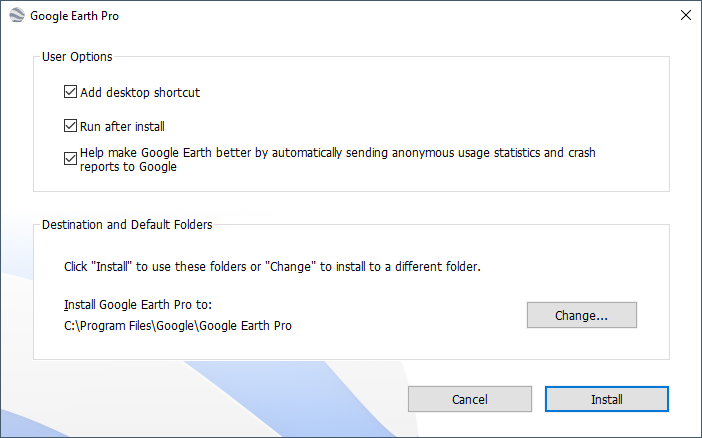
Task: Click the instruction text about Install or Change
Action: click(x=272, y=267)
